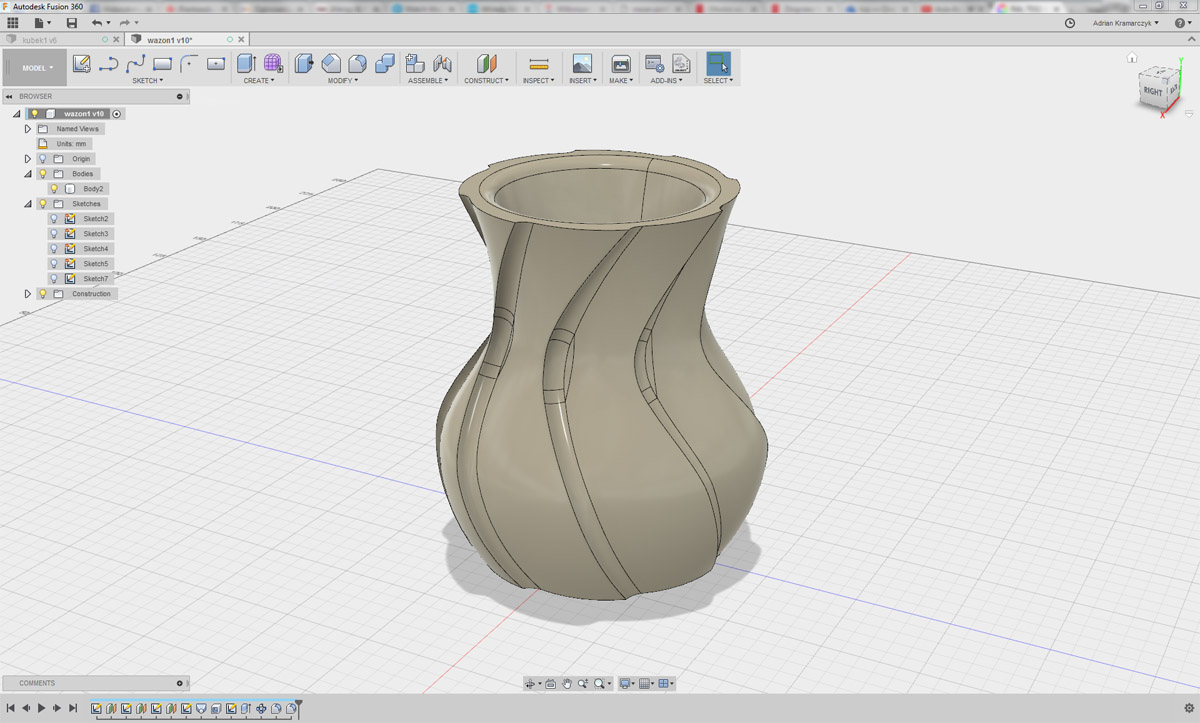The width and height of the screenshot is (1200, 723).
Task: Toggle visibility of the Construction folder
Action: [x=43, y=294]
